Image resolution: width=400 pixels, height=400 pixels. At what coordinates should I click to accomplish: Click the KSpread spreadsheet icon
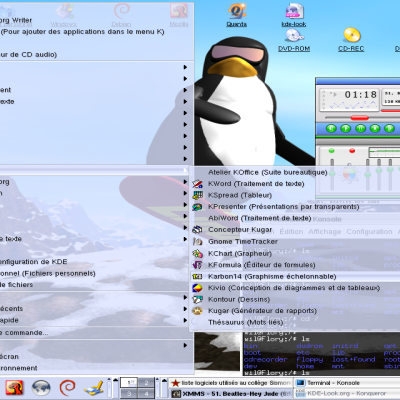coord(197,195)
